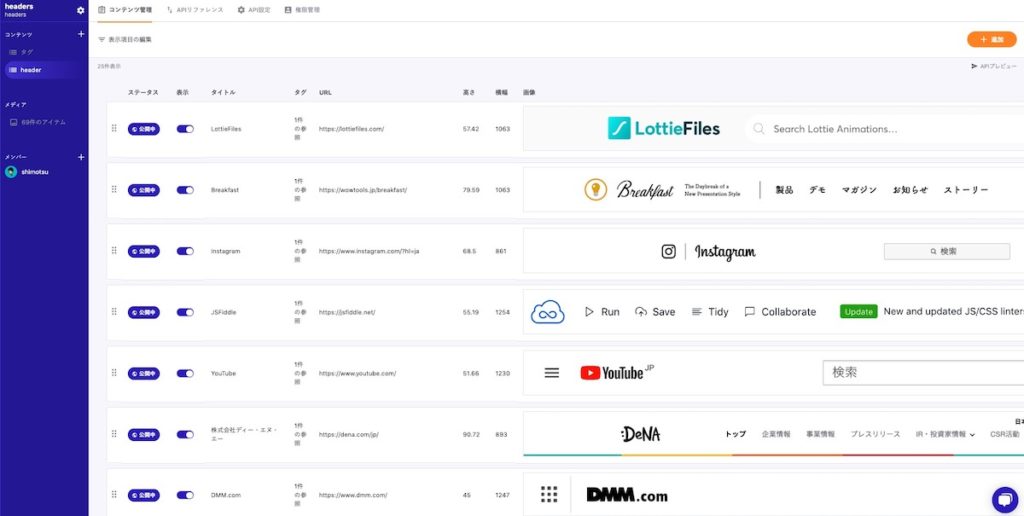Grab the YouTube row drag handle
The image size is (1024, 516).
tap(114, 373)
